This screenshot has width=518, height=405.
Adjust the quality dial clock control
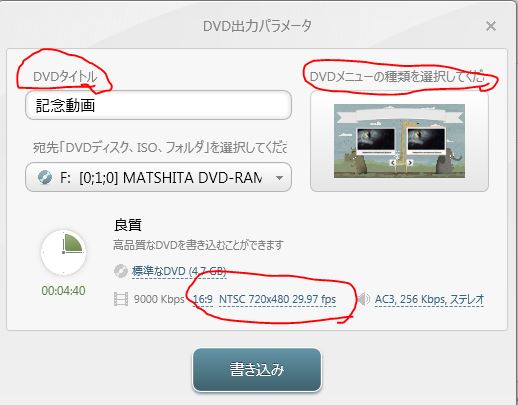63,252
